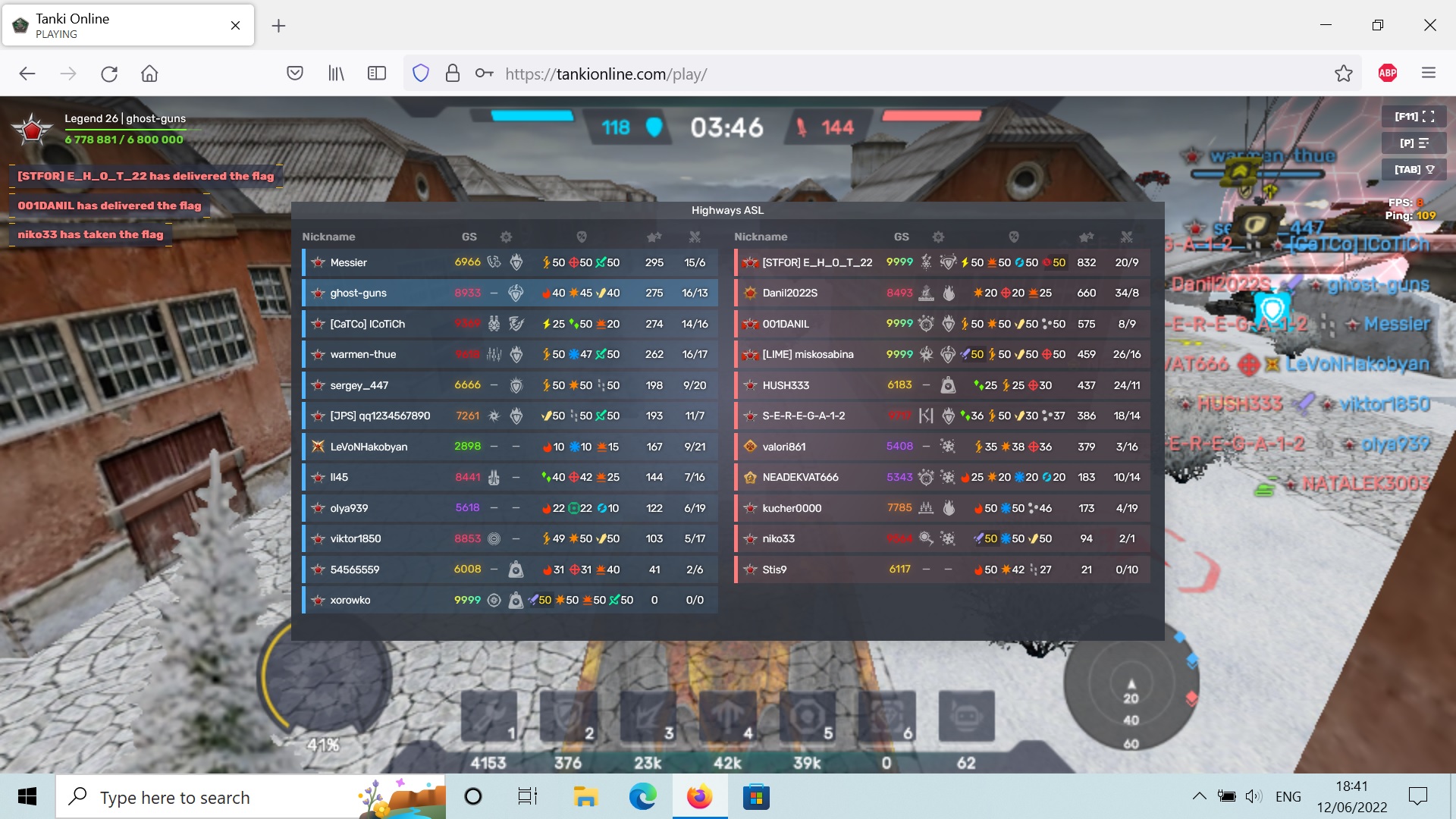This screenshot has width=1456, height=819.
Task: Activate the gold box supply slot 6
Action: [887, 717]
